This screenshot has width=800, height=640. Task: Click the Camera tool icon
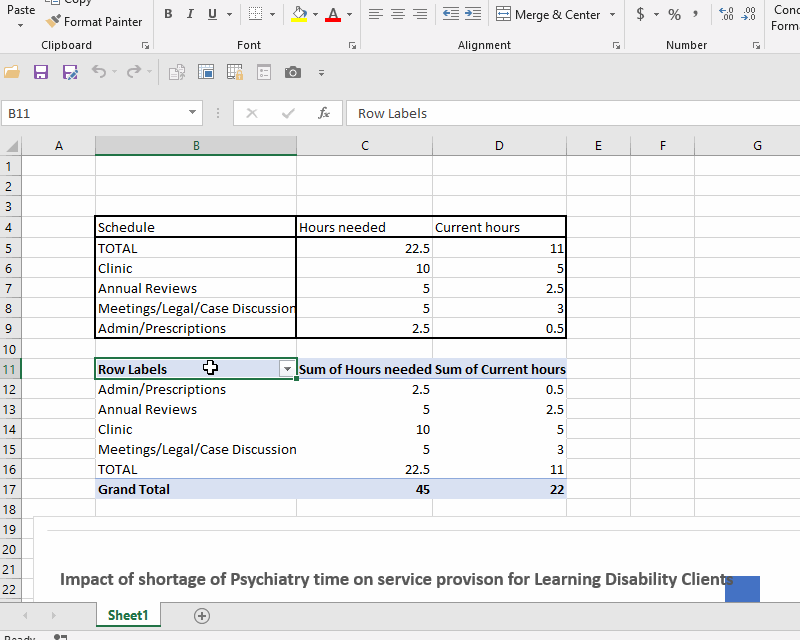(293, 72)
